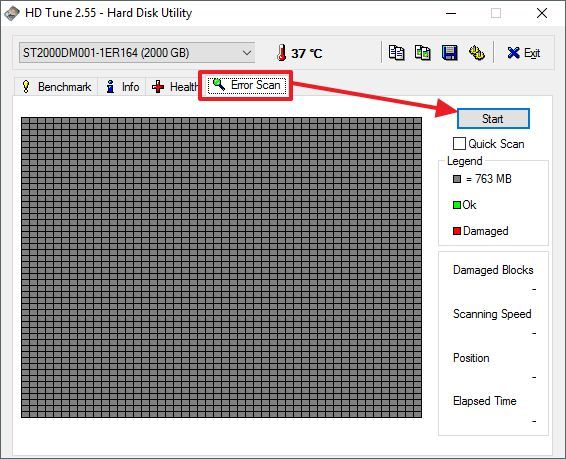Switch to the Benchmark tab
Viewport: 566px width, 459px height.
[x=57, y=87]
